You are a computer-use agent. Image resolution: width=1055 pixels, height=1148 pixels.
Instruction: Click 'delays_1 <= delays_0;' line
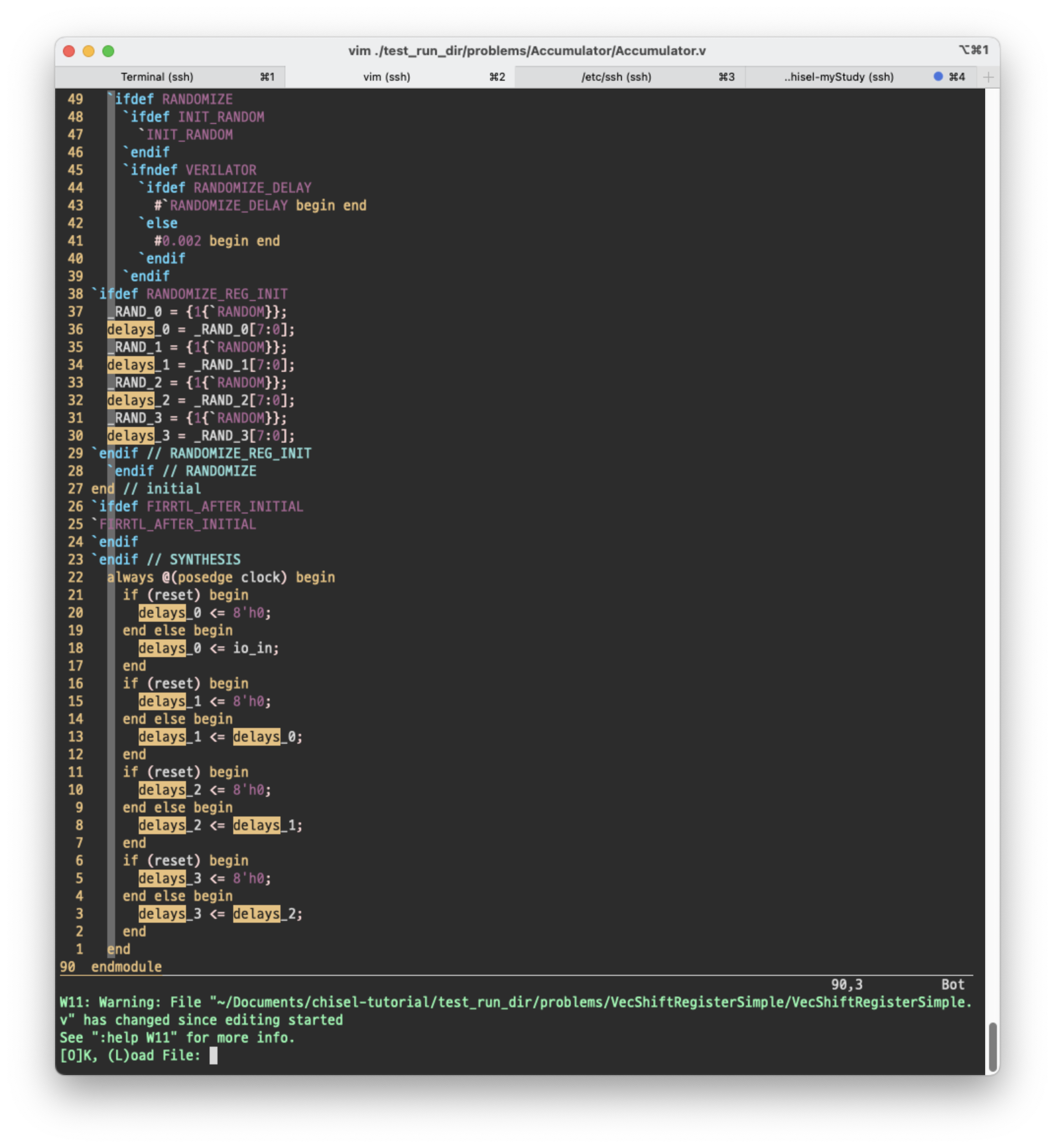[221, 737]
